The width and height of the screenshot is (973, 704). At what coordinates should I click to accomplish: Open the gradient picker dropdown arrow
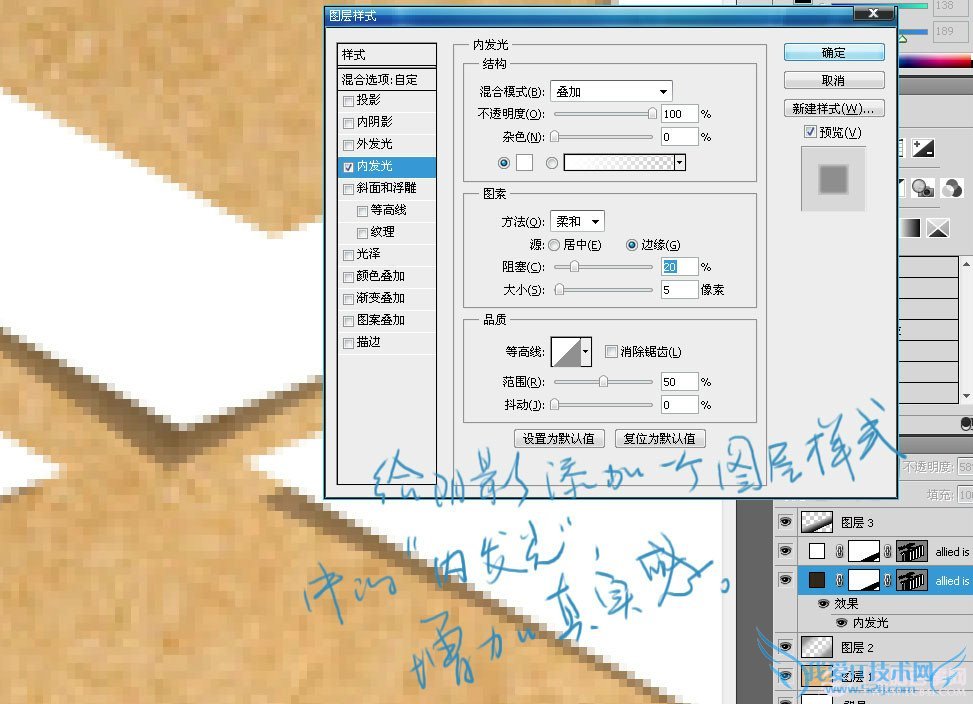coord(680,163)
